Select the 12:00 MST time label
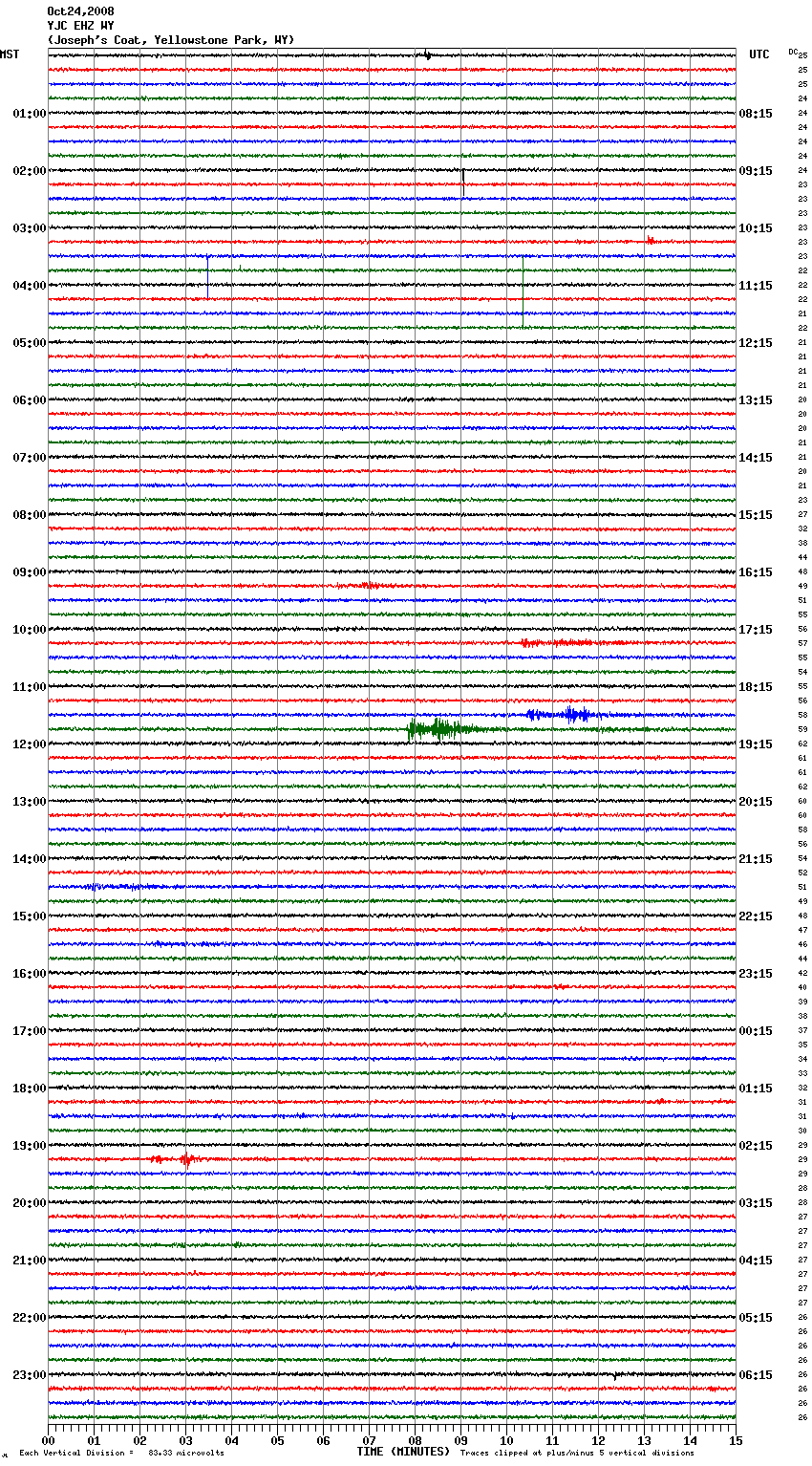Viewport: 812px width, 1466px height. coord(30,744)
